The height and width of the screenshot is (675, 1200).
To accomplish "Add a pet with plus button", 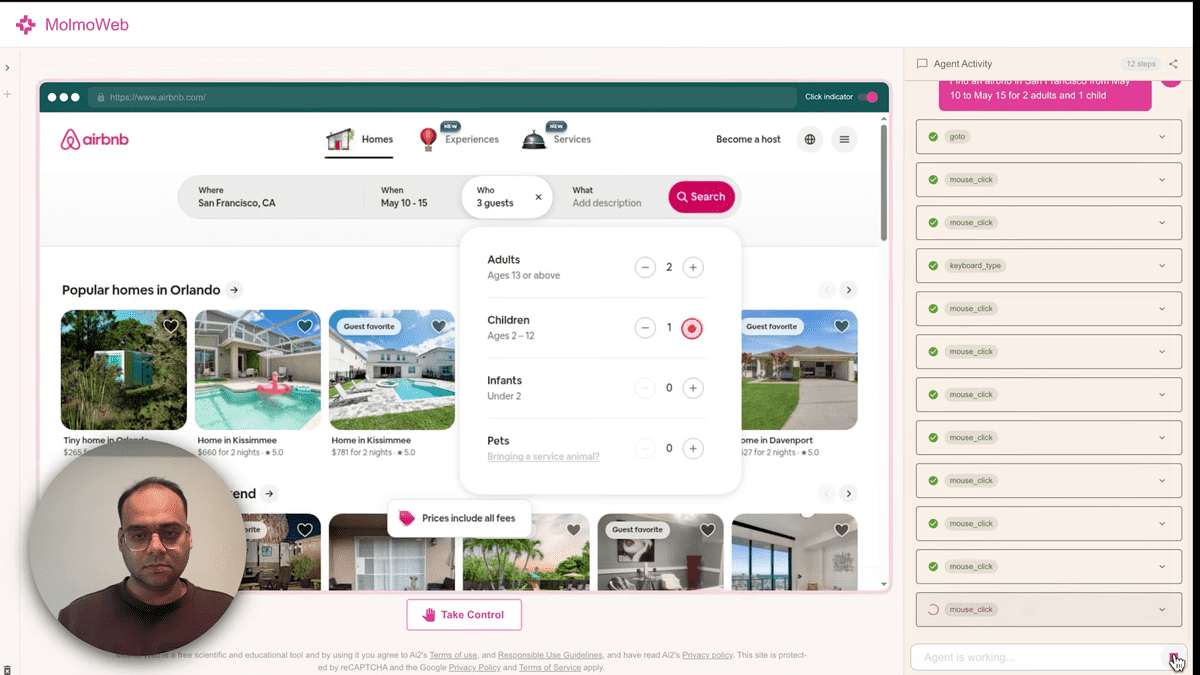I will [692, 449].
